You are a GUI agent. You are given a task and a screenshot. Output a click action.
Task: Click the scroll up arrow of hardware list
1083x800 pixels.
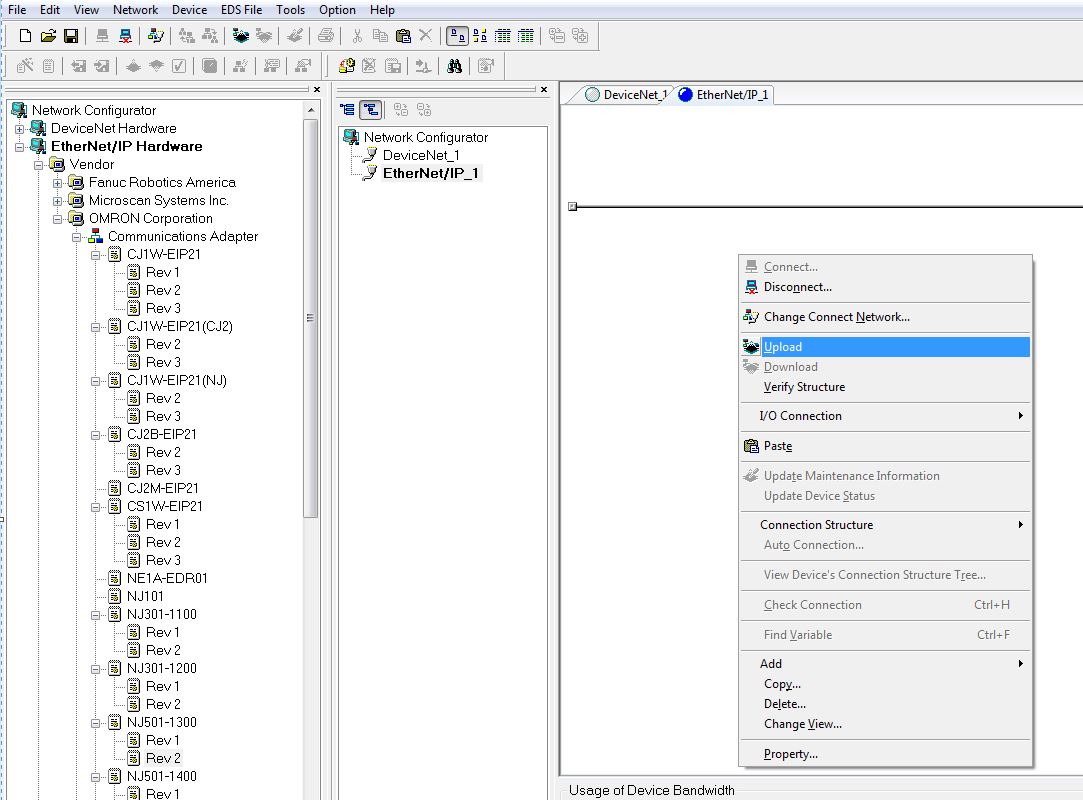(x=310, y=110)
